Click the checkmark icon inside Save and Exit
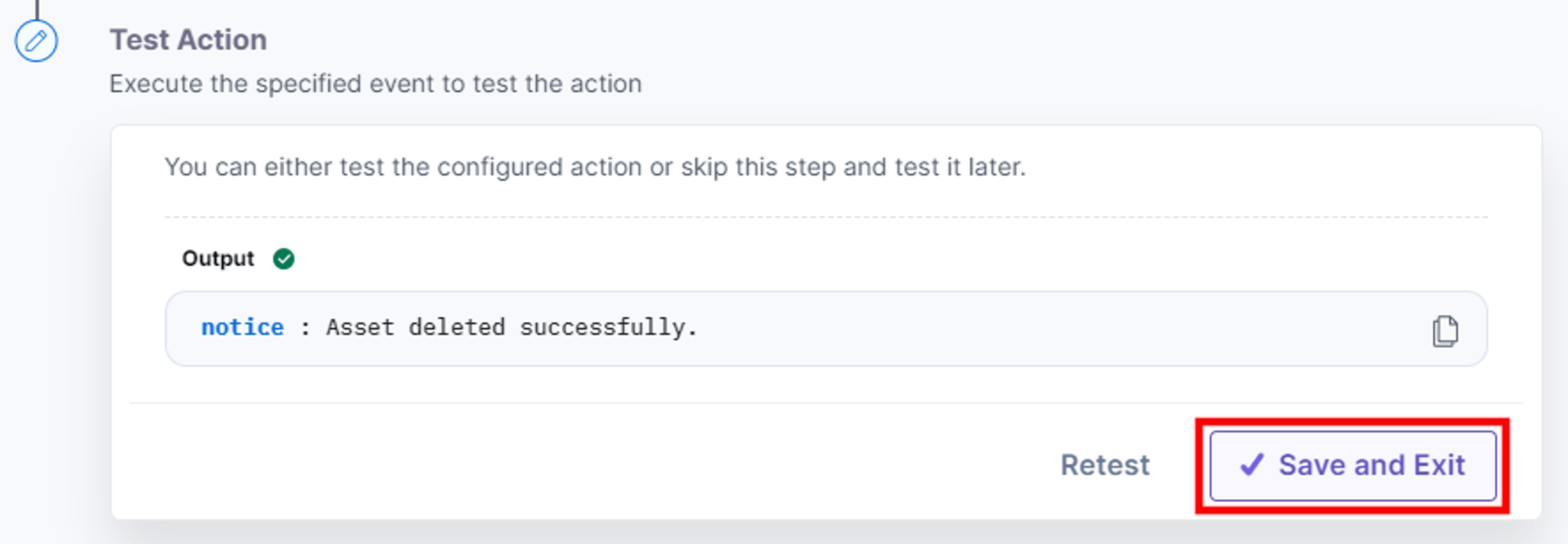Viewport: 1568px width, 544px height. click(x=1252, y=465)
